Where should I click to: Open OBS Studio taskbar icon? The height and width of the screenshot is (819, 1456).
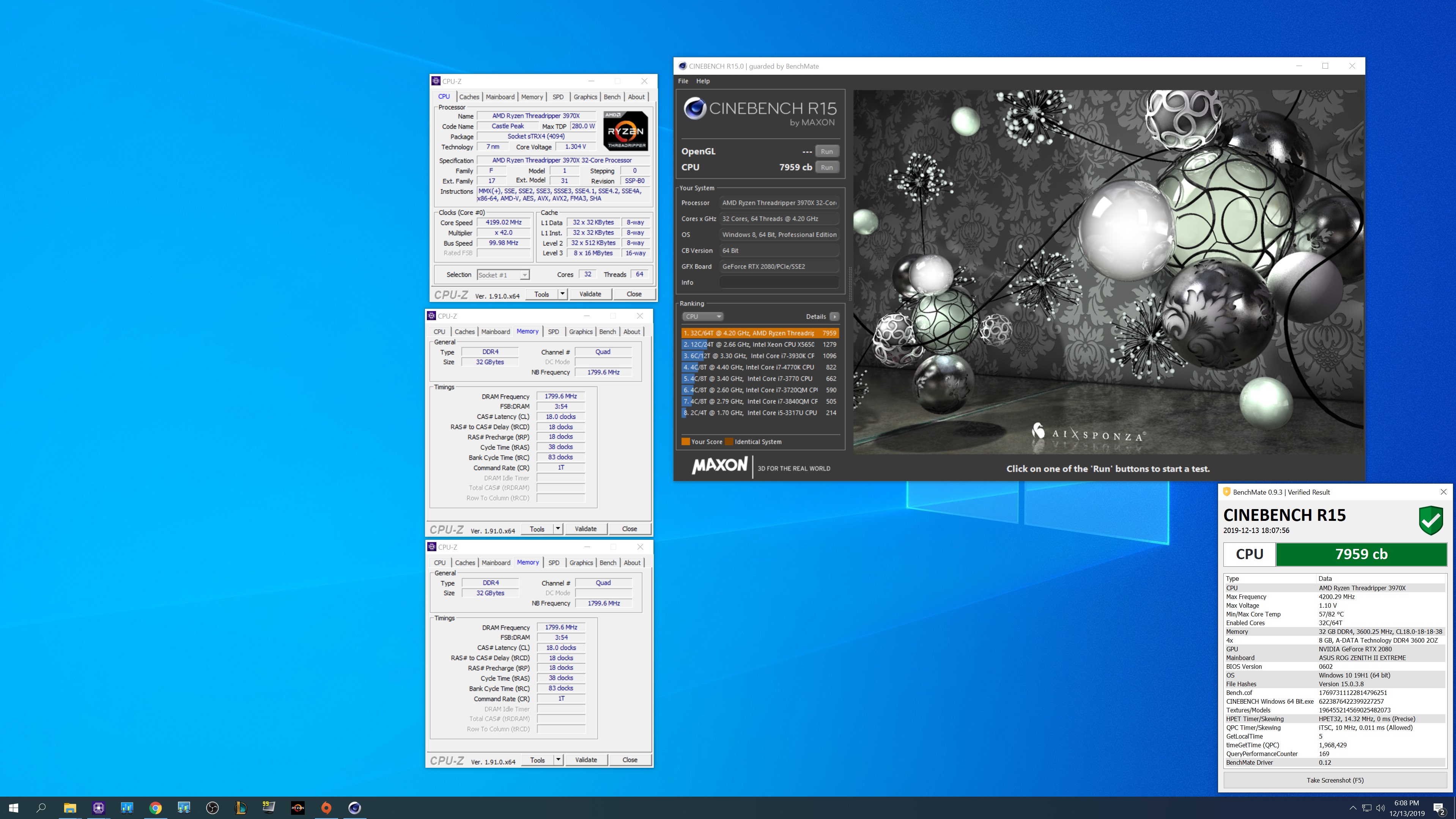tap(212, 808)
